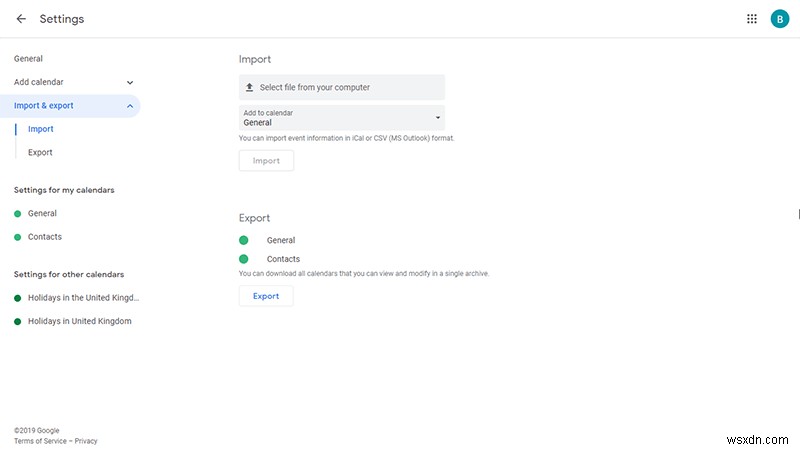This screenshot has width=800, height=450.
Task: Click the Import button
Action: (266, 160)
